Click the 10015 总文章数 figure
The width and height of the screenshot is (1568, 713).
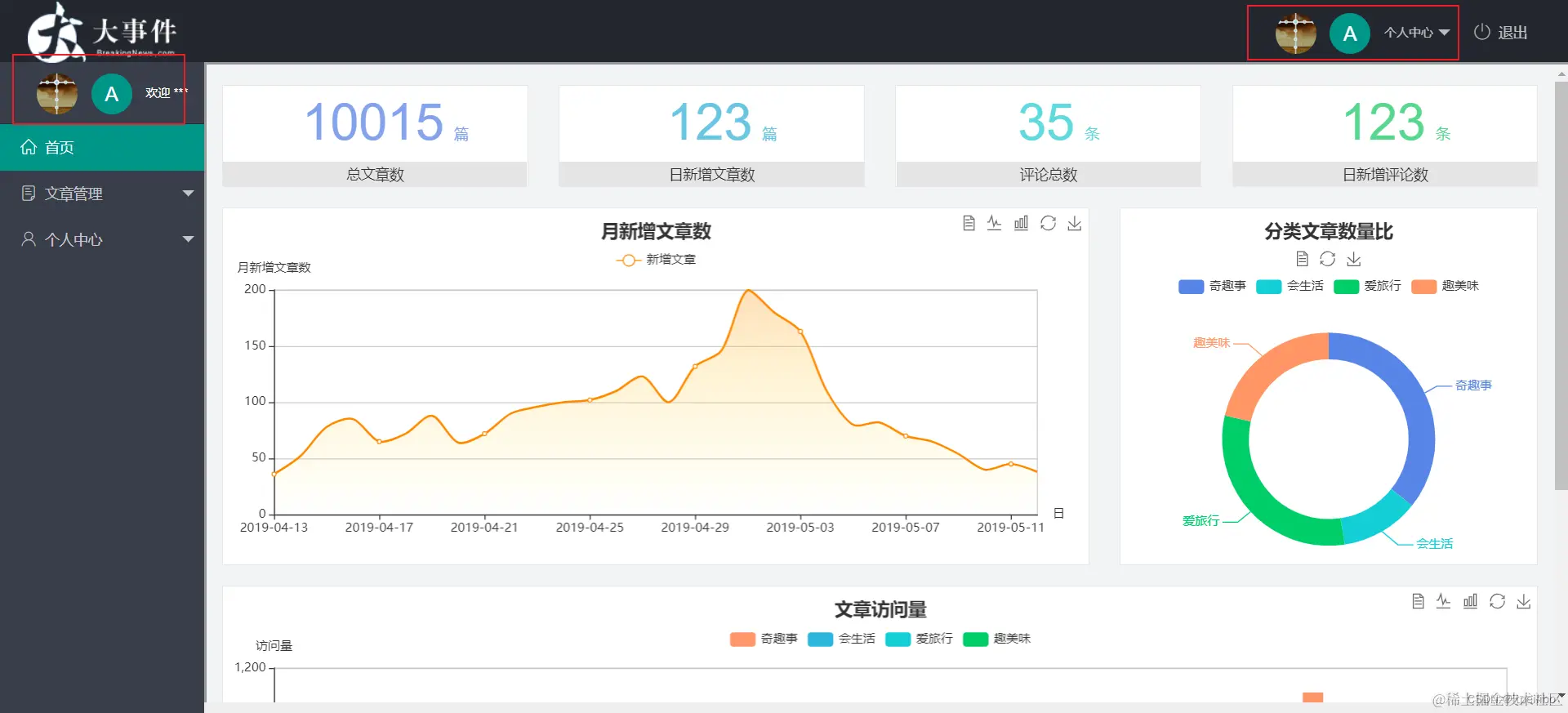tap(375, 122)
